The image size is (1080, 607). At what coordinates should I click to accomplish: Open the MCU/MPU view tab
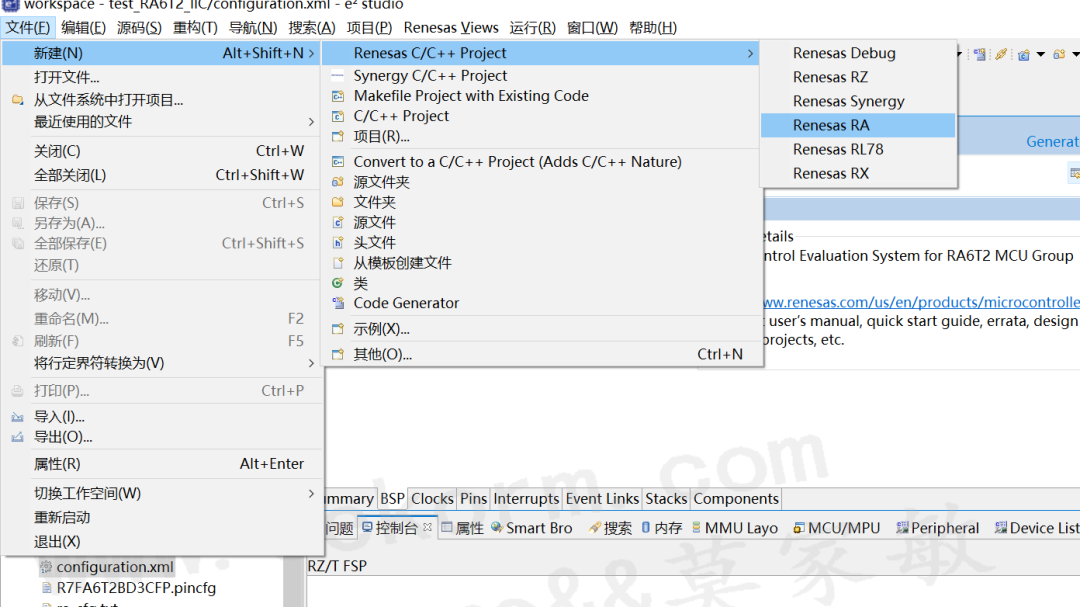coord(836,528)
